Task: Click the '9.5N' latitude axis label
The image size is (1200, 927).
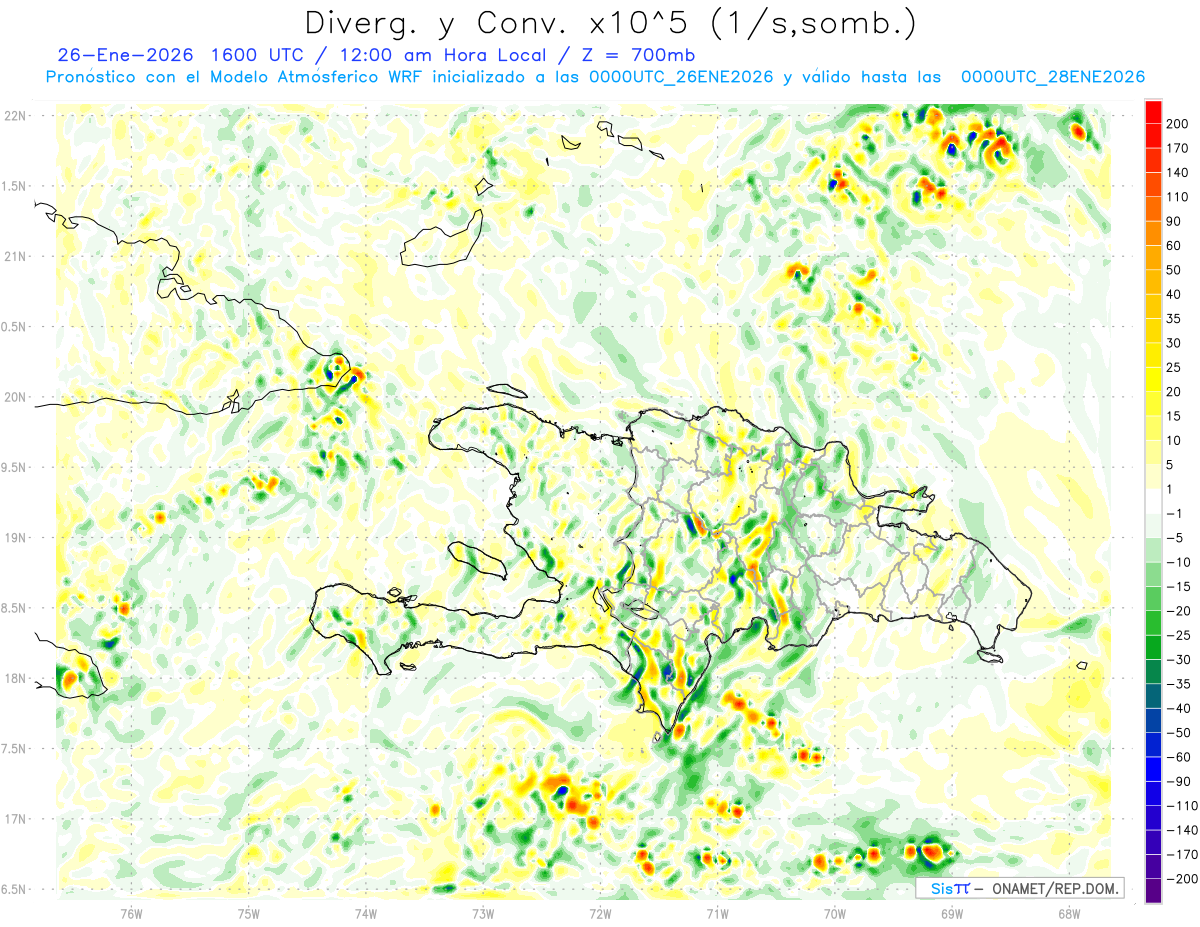Action: click(x=15, y=467)
